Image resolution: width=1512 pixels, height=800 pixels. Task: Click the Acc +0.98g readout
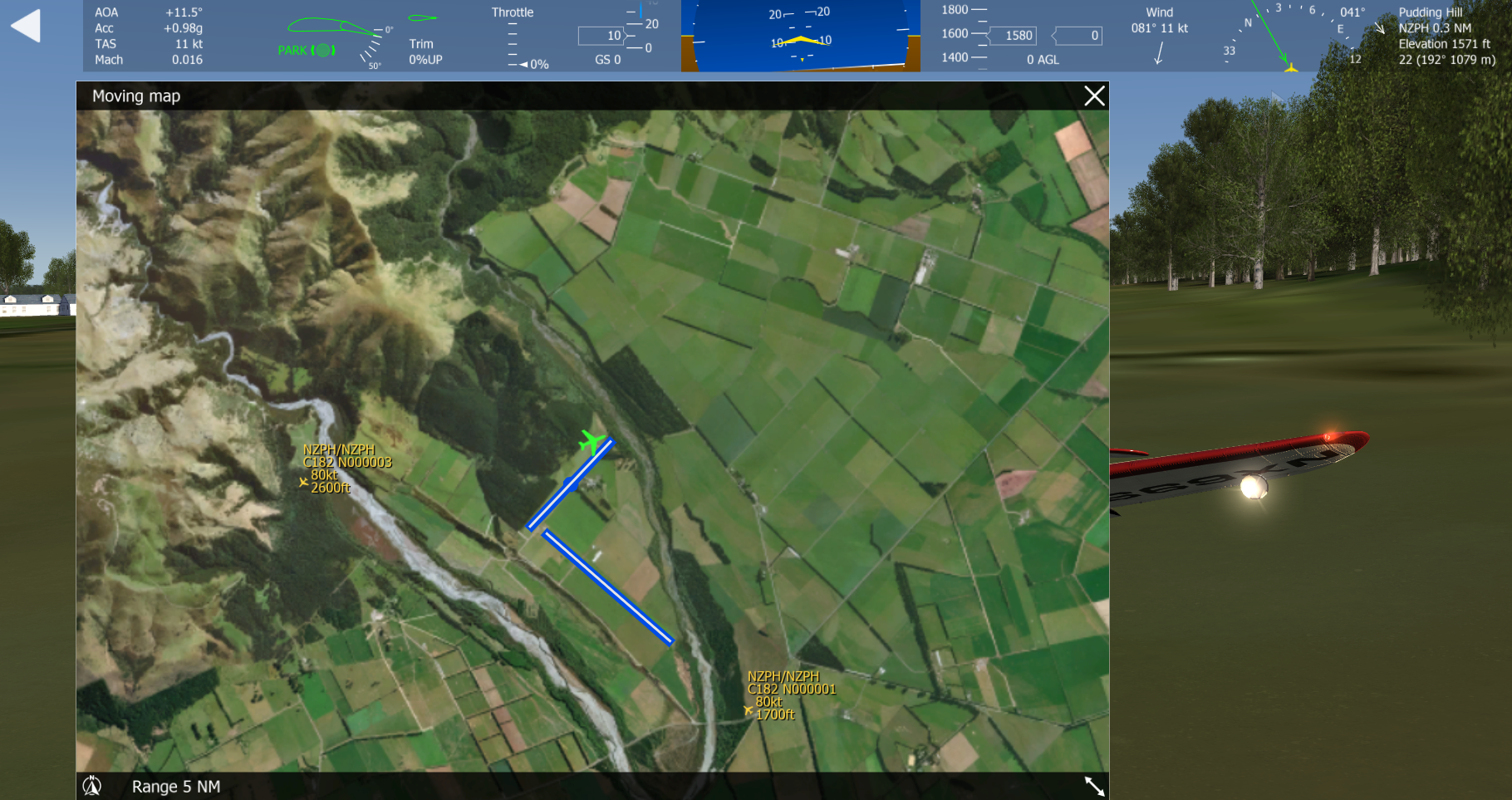[149, 28]
